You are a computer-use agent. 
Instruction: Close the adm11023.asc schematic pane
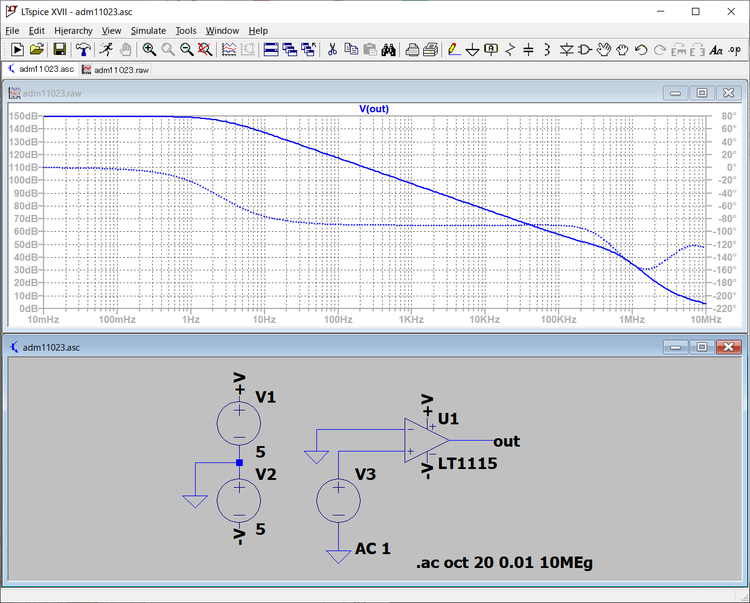[729, 347]
